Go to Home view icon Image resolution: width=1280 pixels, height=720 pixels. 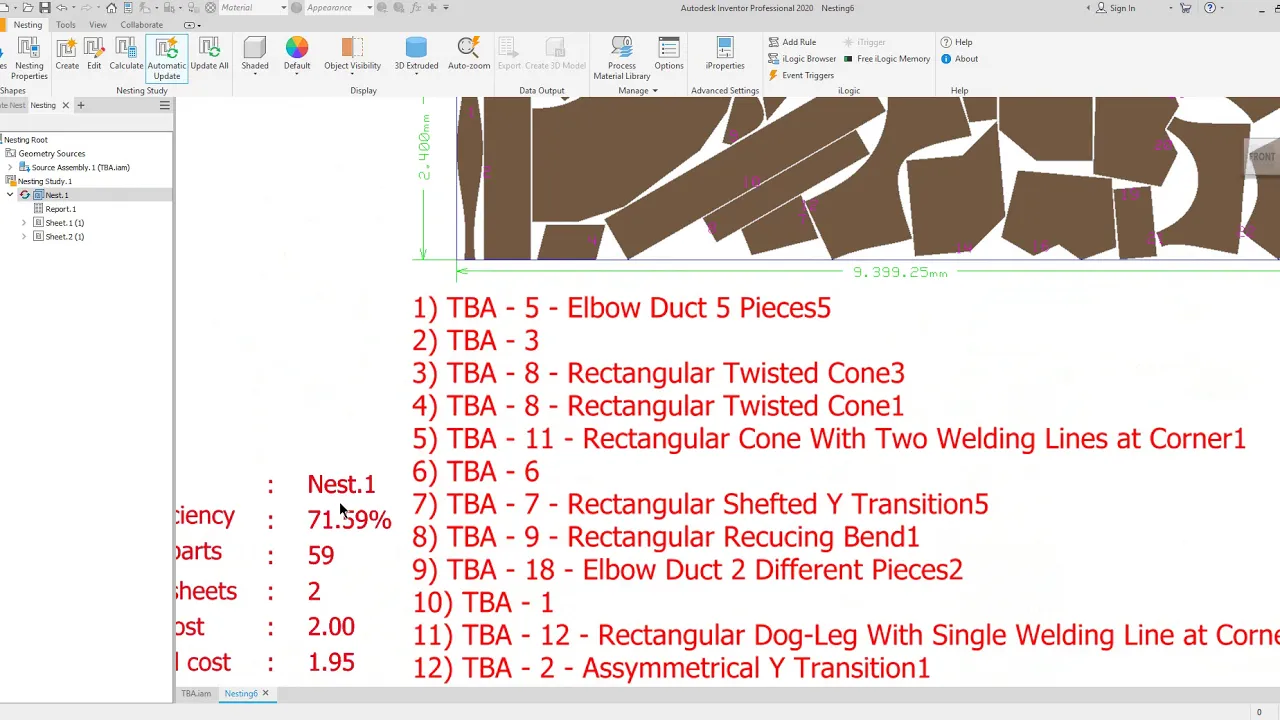coord(111,8)
